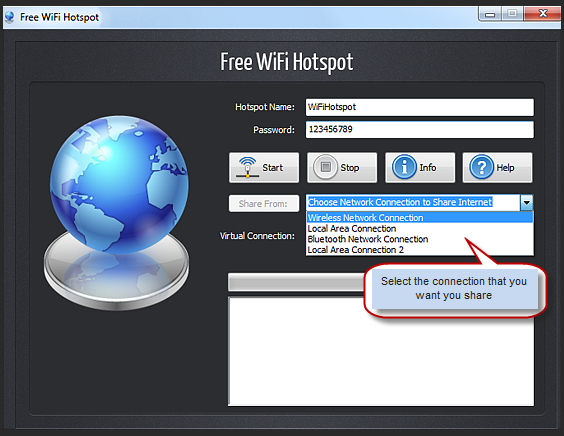This screenshot has width=564, height=436.
Task: Click the globe logo image
Action: pos(117,213)
